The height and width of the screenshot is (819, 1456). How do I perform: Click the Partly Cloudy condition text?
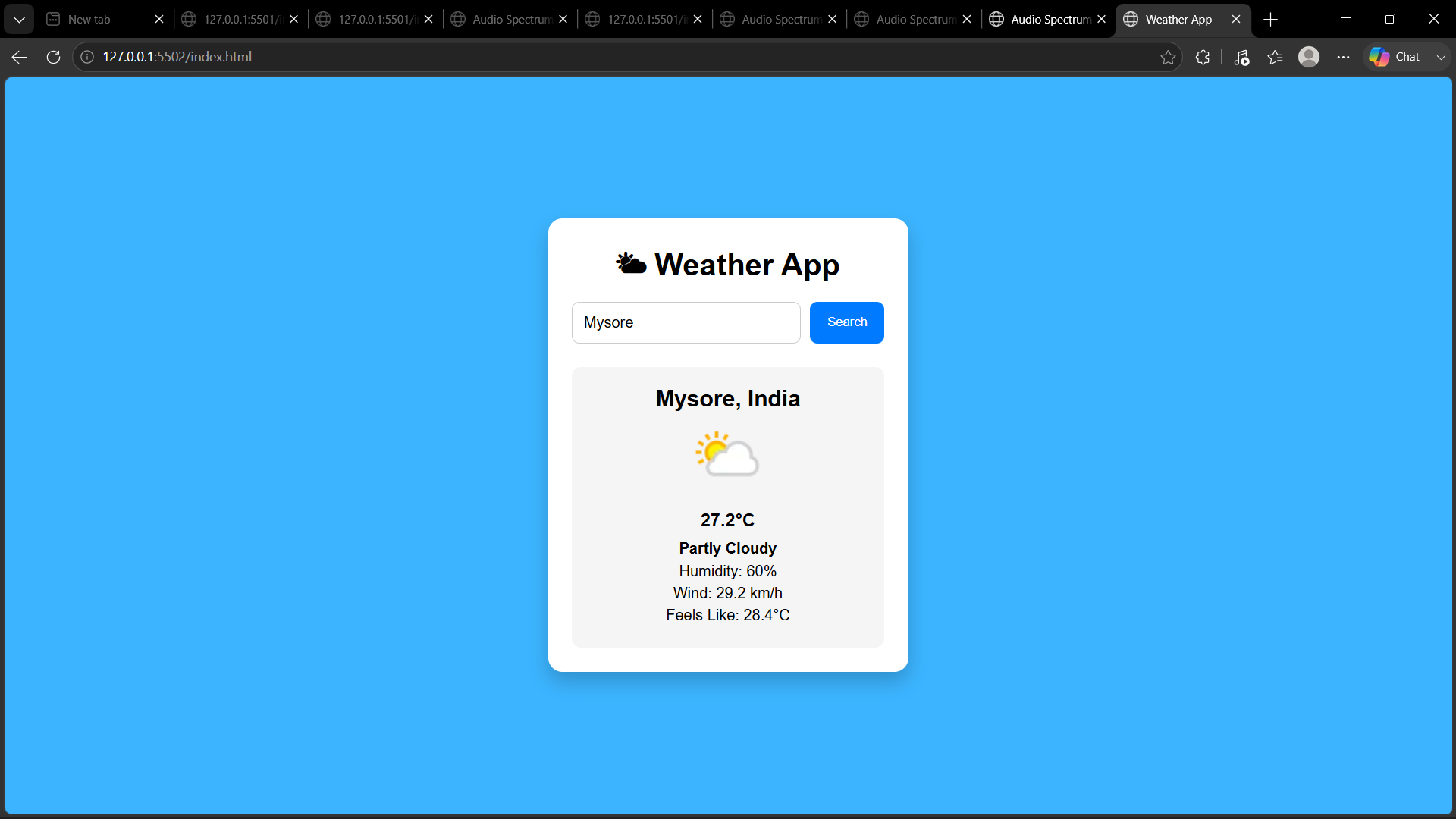(x=727, y=548)
